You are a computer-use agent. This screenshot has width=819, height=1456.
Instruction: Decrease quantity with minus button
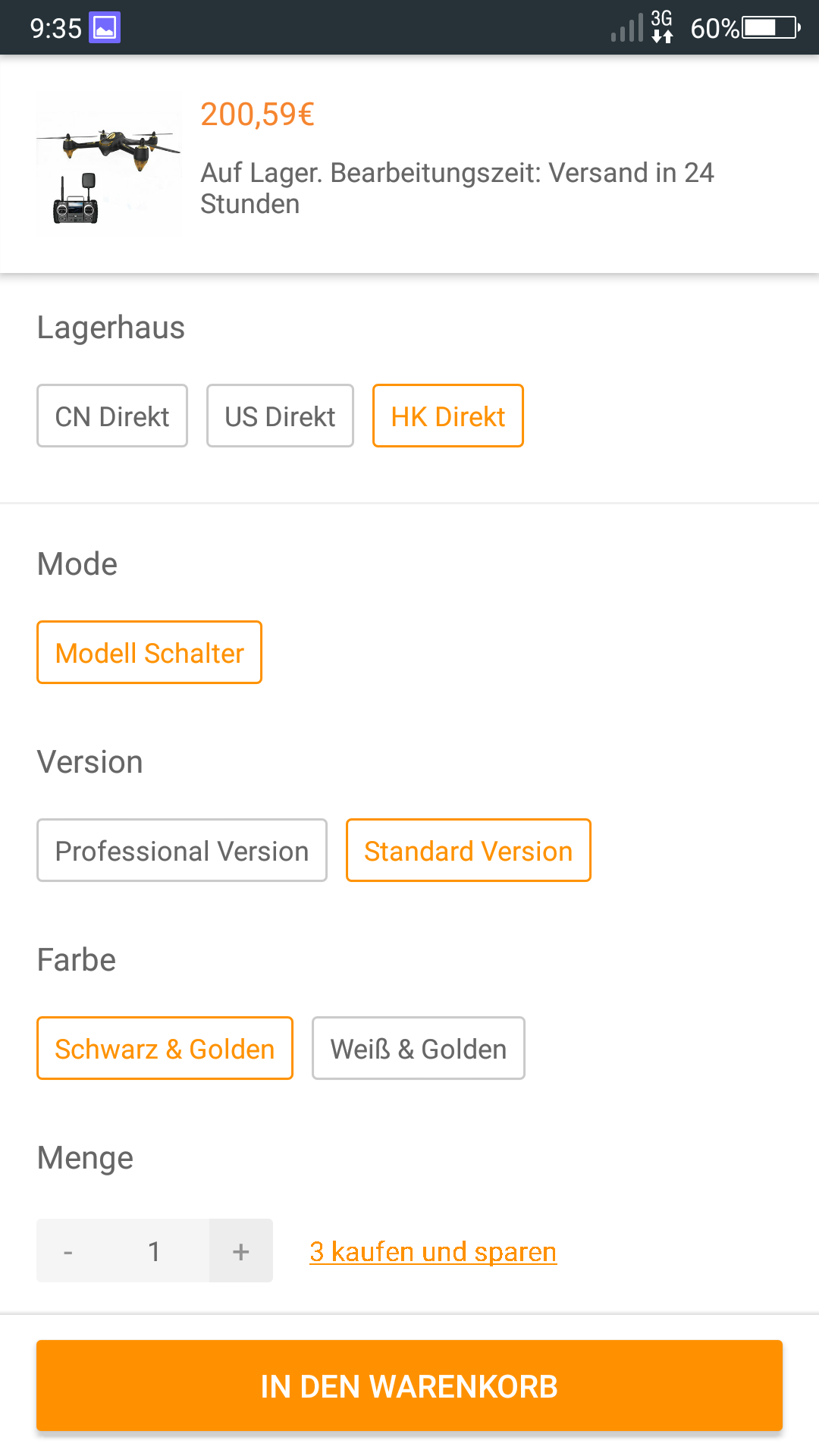[x=68, y=1250]
